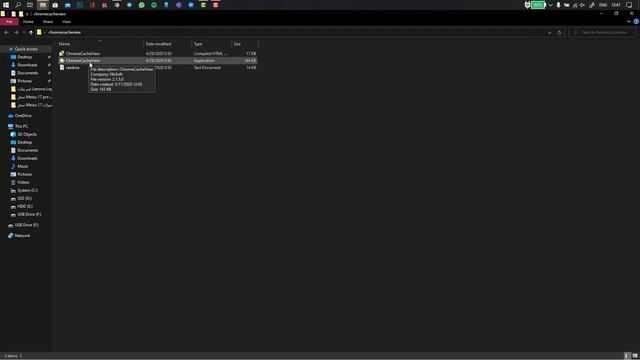Switch to Details view in status bar

tap(627, 356)
